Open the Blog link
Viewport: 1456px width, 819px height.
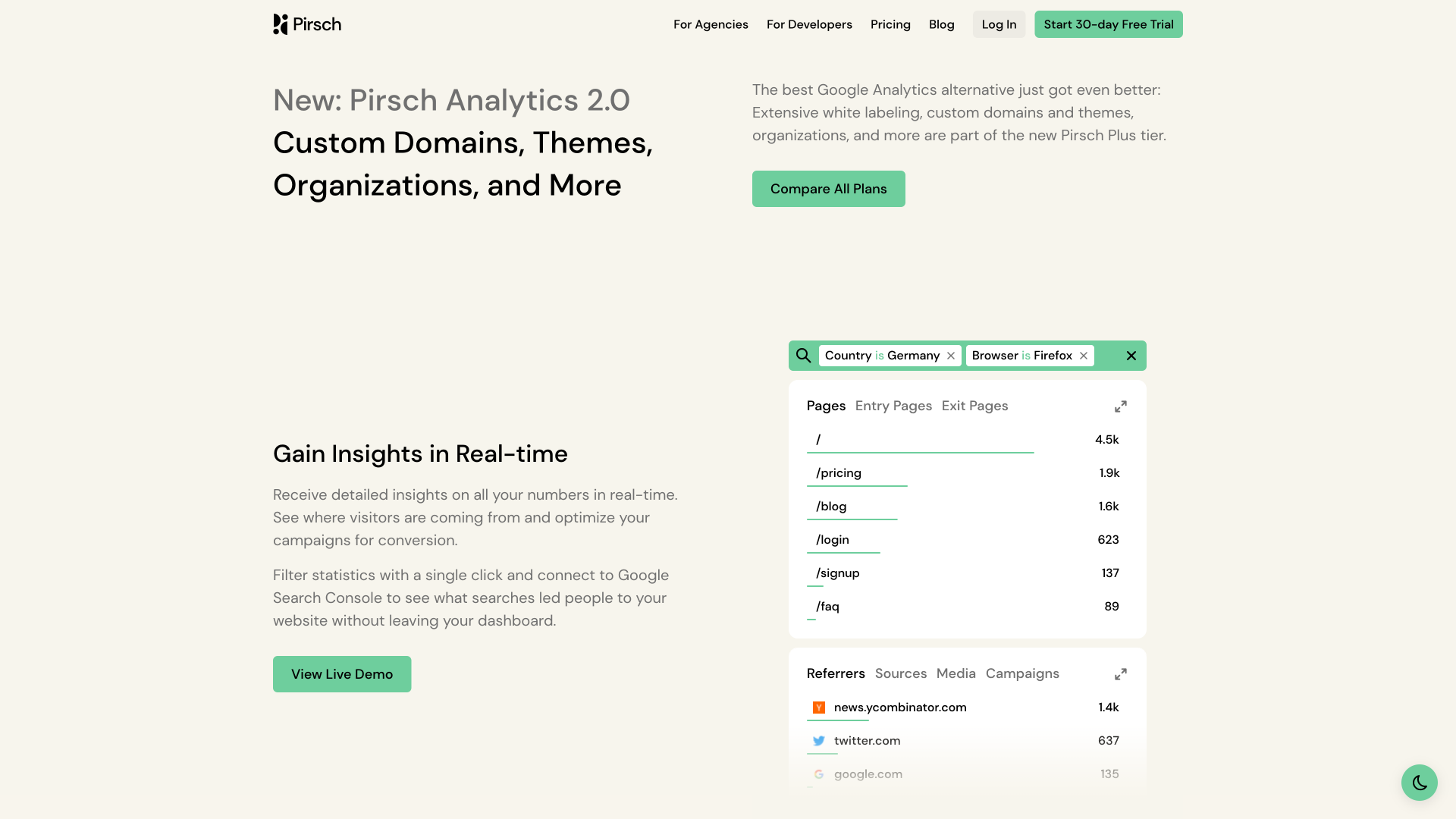point(942,24)
